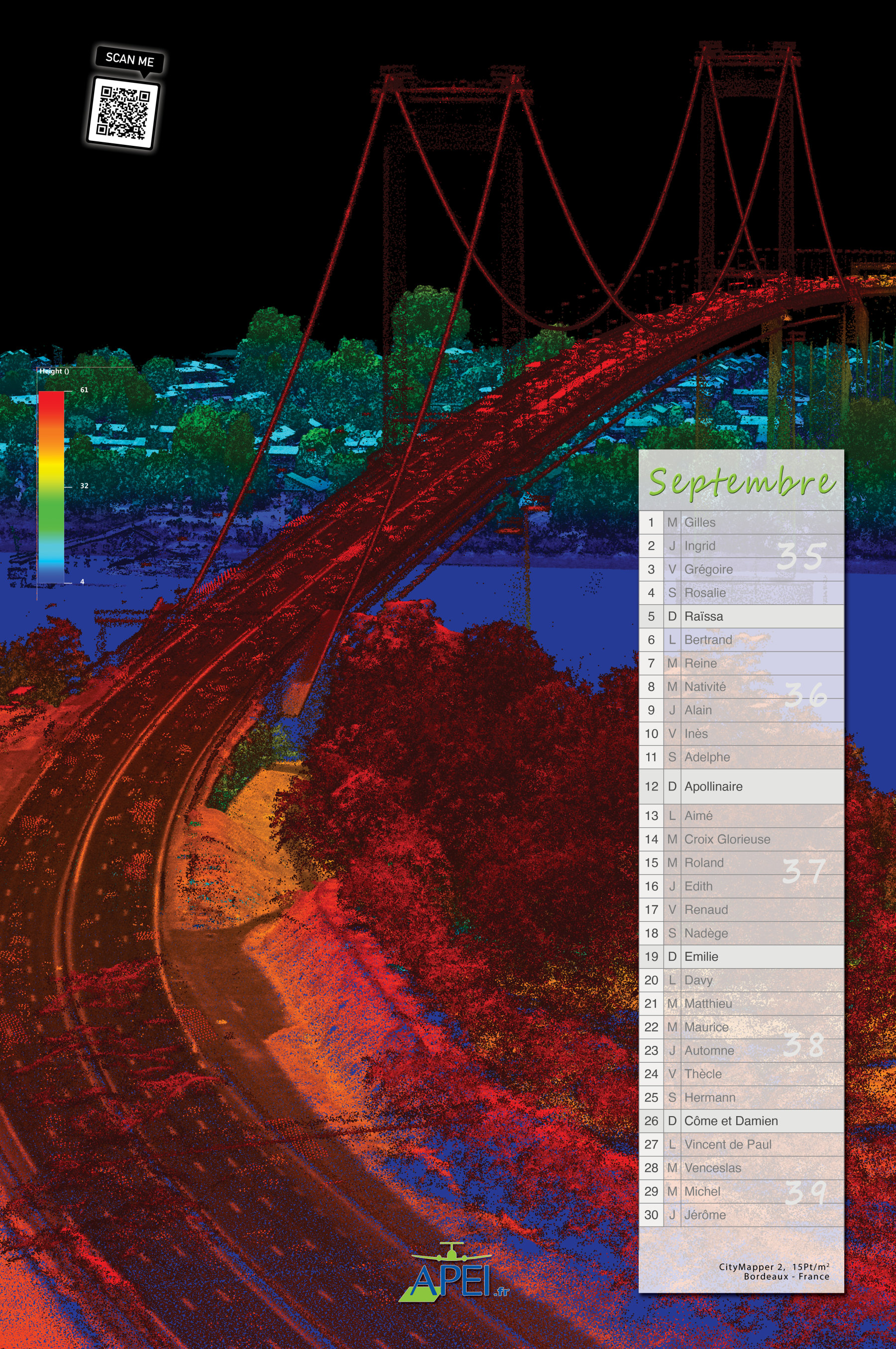The width and height of the screenshot is (896, 1349).
Task: Select the 26 Côme et Damien row
Action: [741, 1121]
